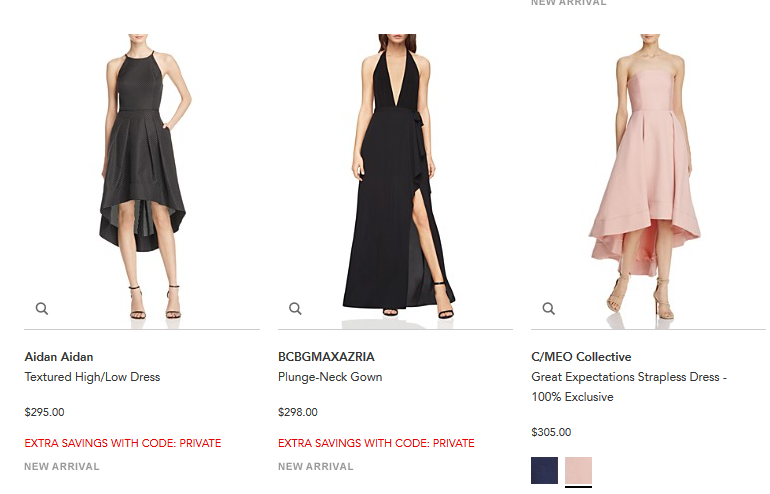Click NEW ARRIVAL label under Plunge-Neck Gown
Image resolution: width=770 pixels, height=494 pixels.
(316, 467)
